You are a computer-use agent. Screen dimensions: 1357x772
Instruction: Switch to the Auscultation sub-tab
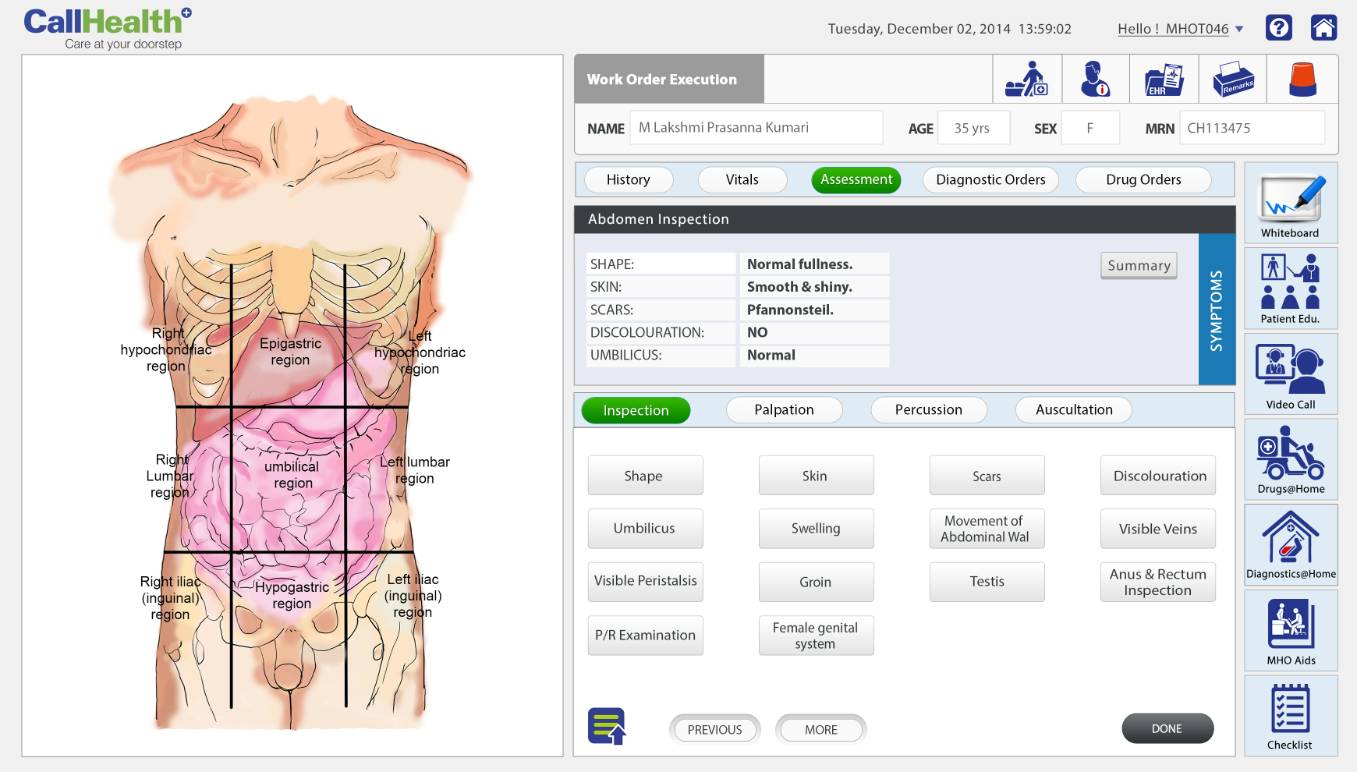coord(1074,410)
